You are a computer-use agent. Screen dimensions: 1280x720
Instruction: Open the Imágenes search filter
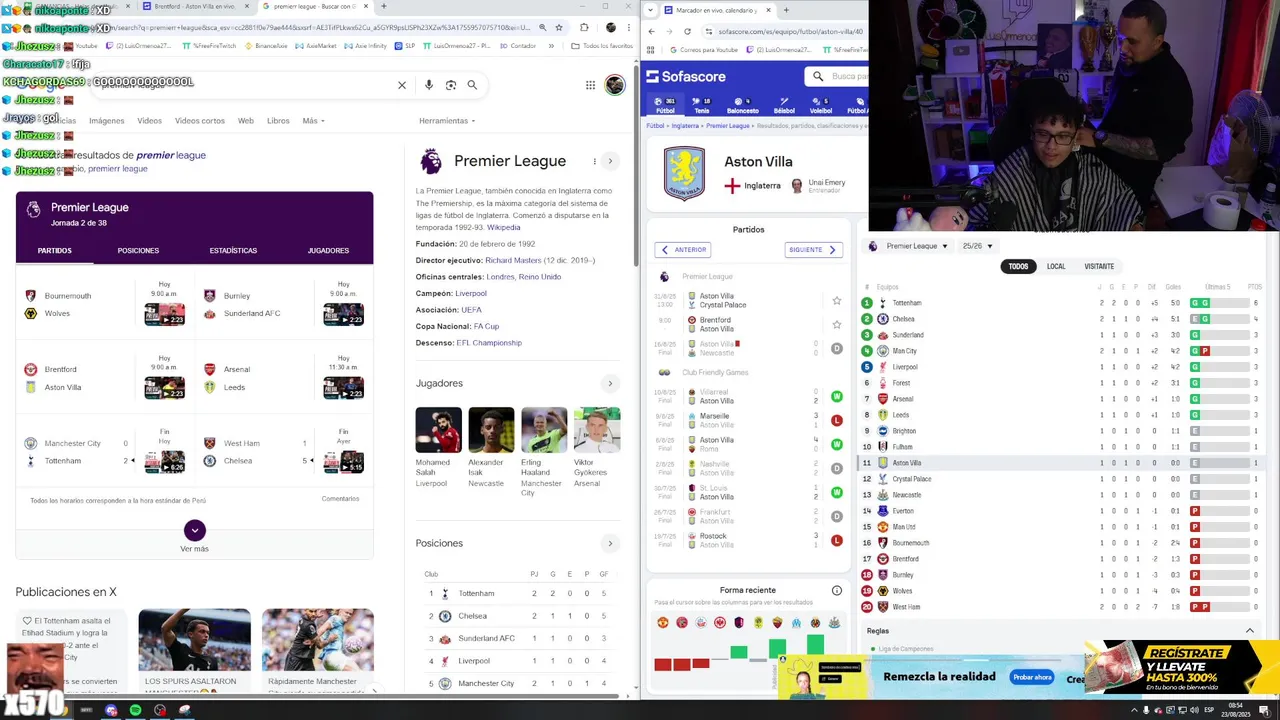click(x=106, y=121)
